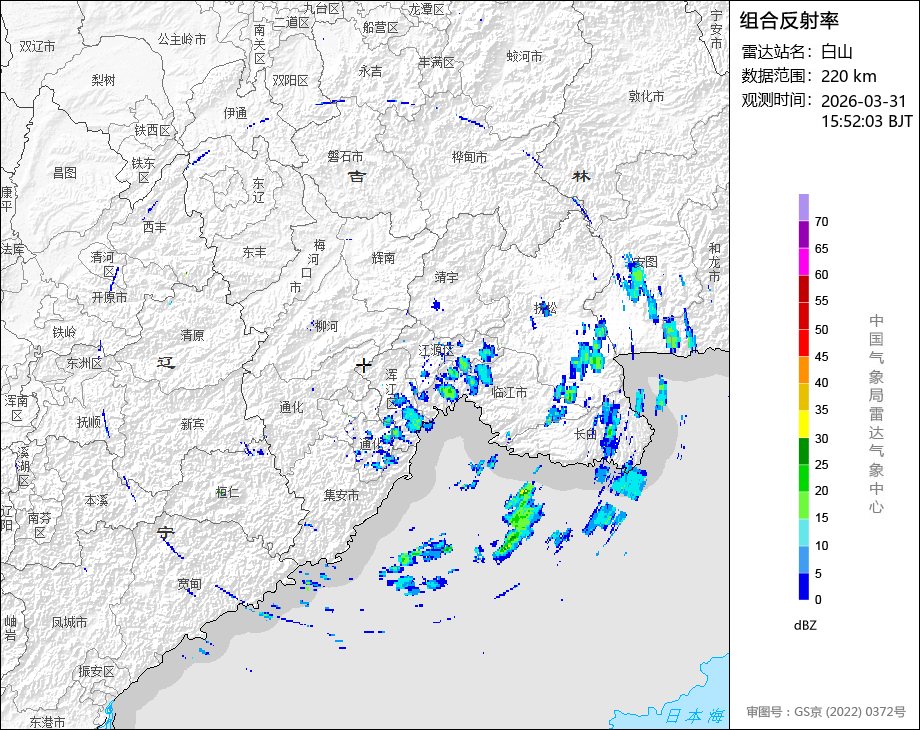Click the 抚松 label on map
Image resolution: width=920 pixels, height=730 pixels.
point(545,308)
